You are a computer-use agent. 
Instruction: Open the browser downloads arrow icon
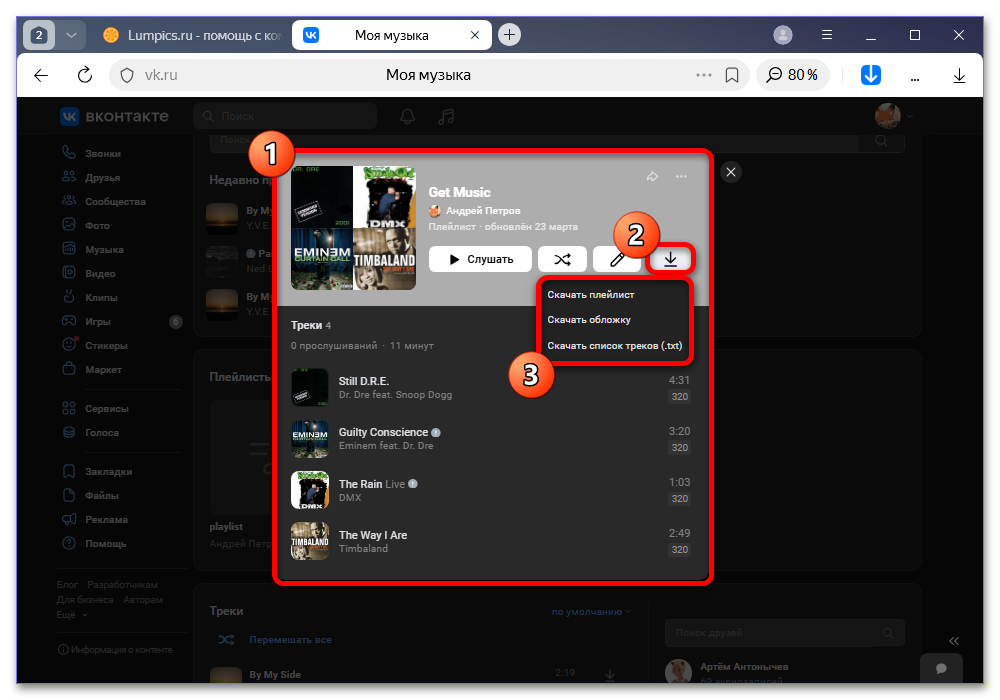(959, 76)
